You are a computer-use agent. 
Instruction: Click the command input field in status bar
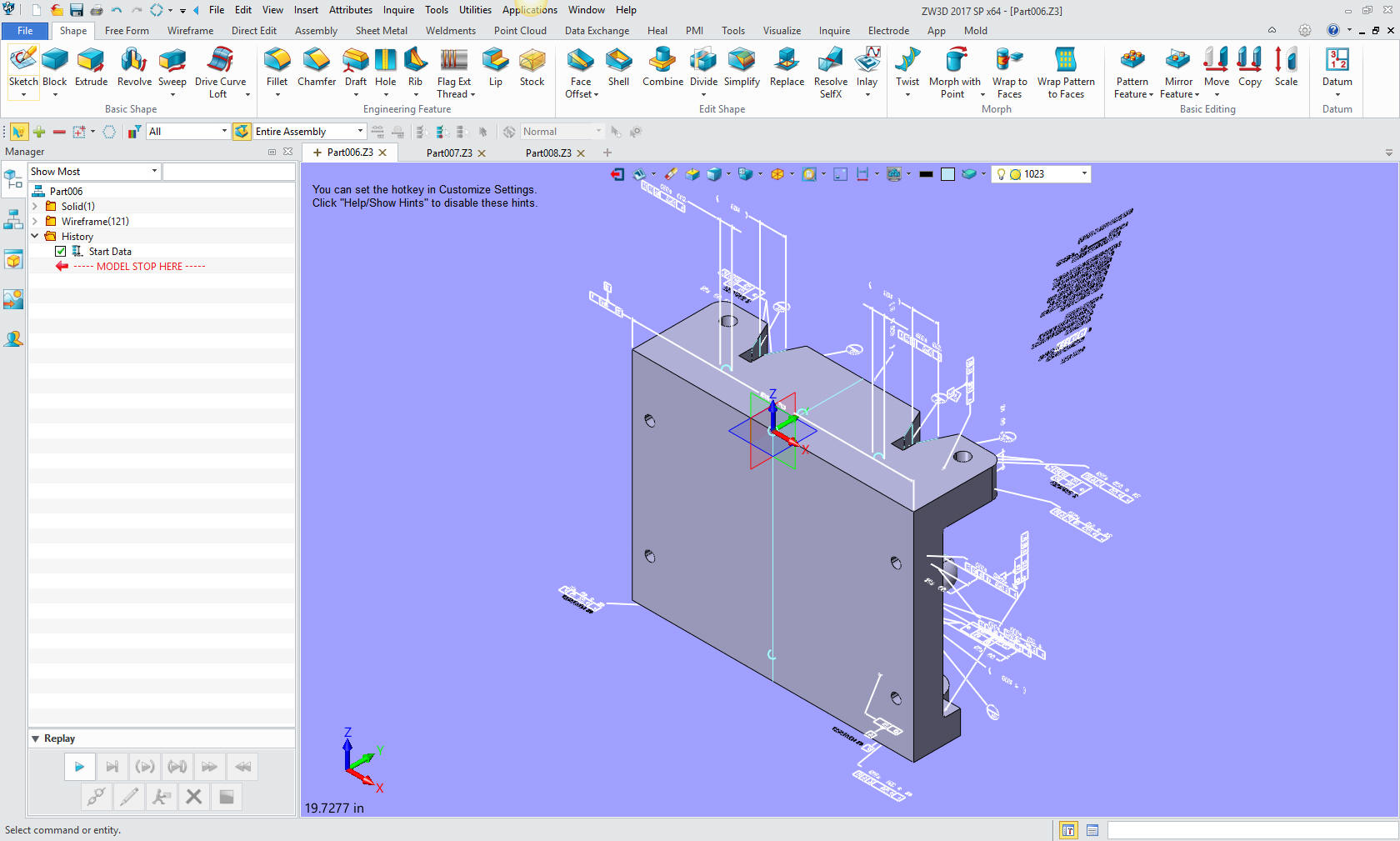tap(1252, 830)
